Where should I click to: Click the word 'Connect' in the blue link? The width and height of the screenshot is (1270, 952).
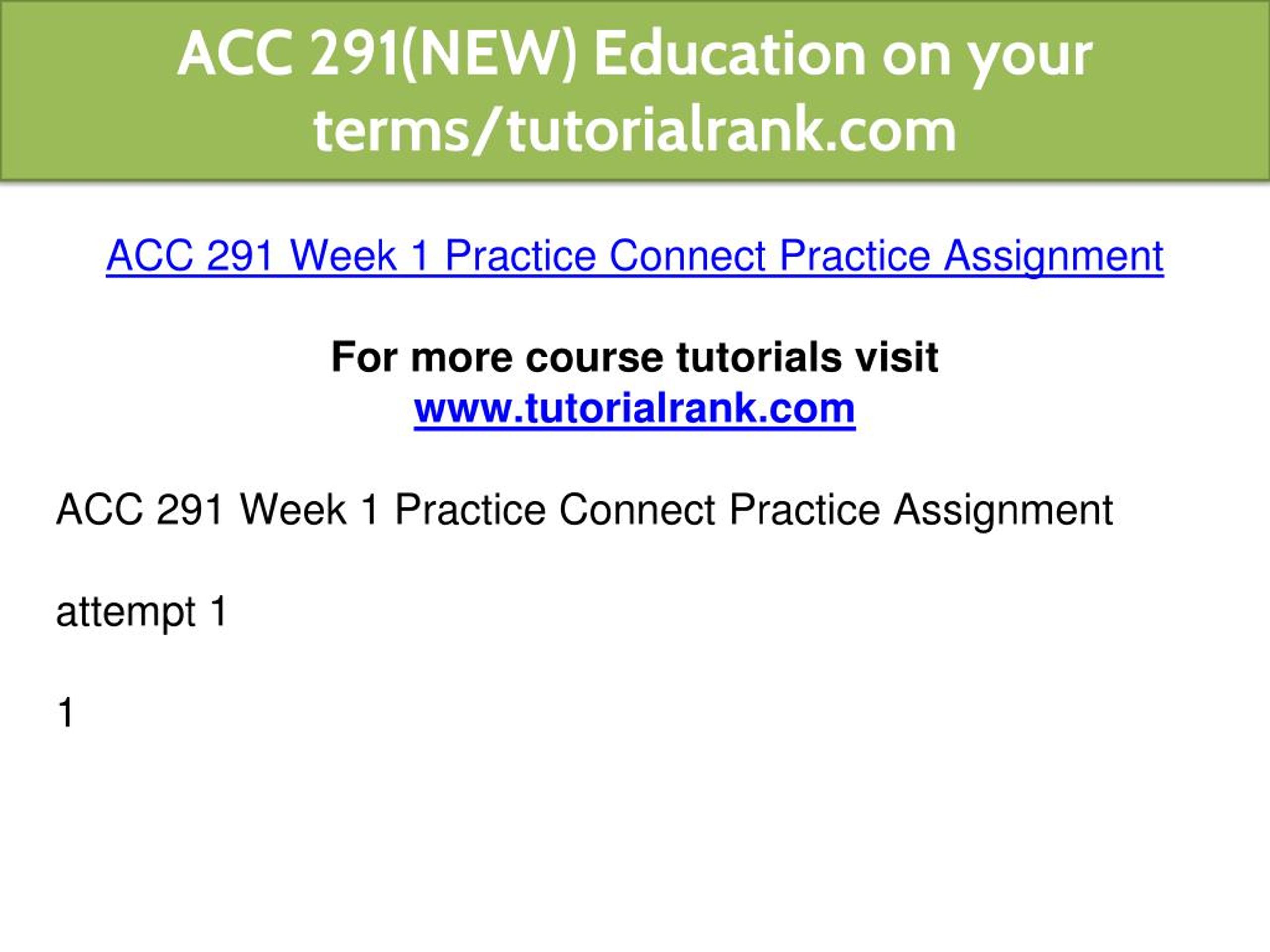pos(687,255)
